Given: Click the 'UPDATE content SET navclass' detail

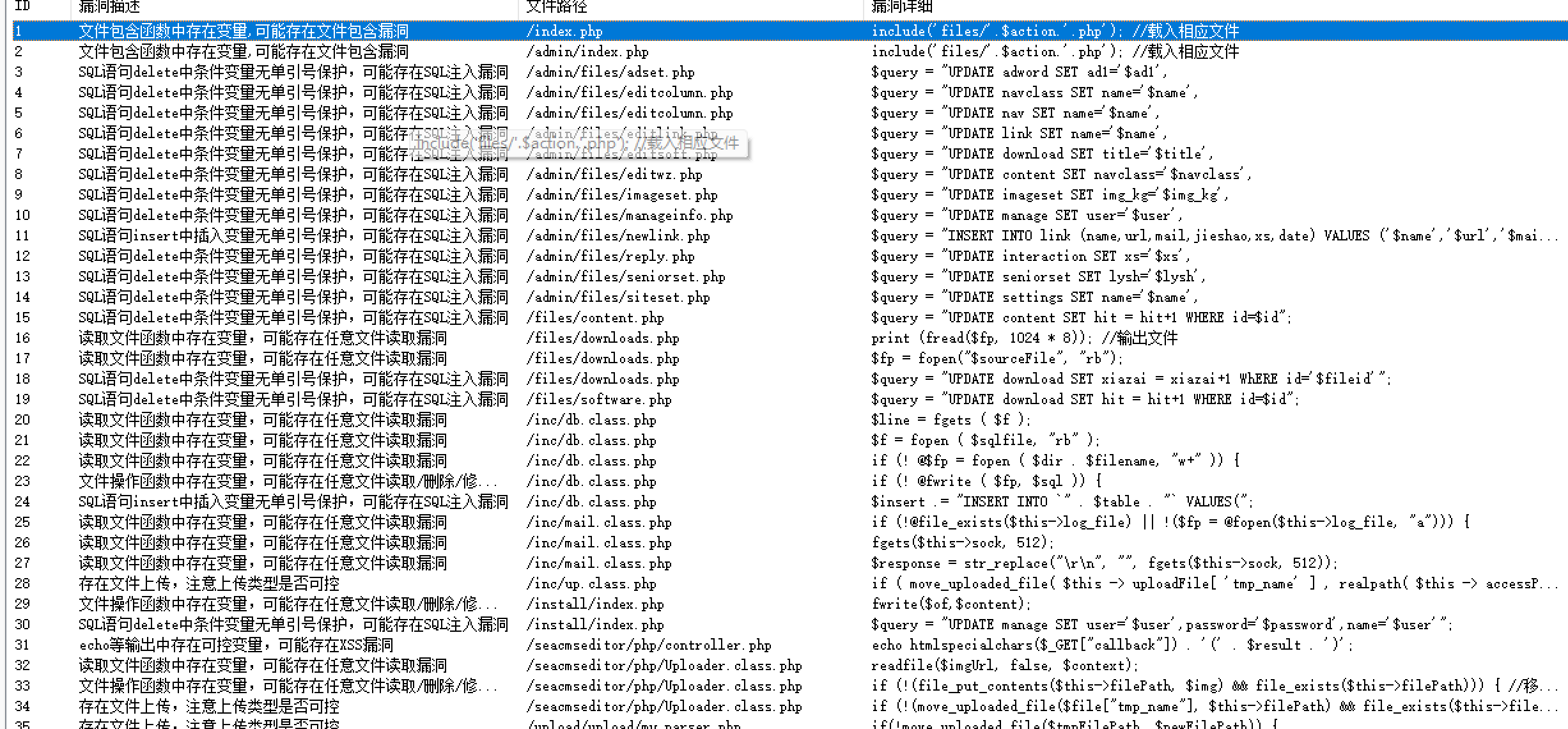Looking at the screenshot, I should tap(1061, 174).
